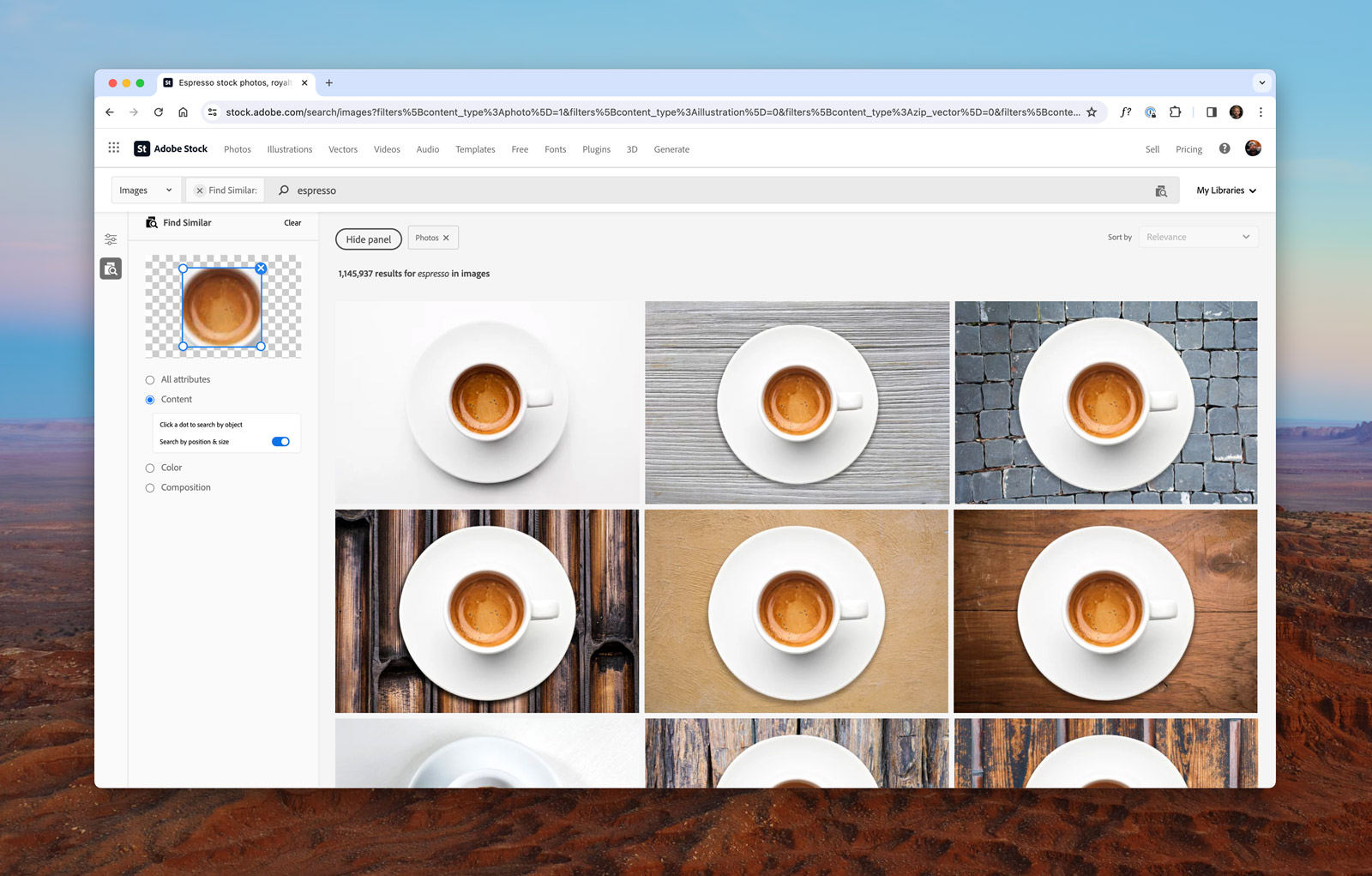Screen dimensions: 1372x876
Task: Toggle the browser side panel
Action: click(1211, 112)
